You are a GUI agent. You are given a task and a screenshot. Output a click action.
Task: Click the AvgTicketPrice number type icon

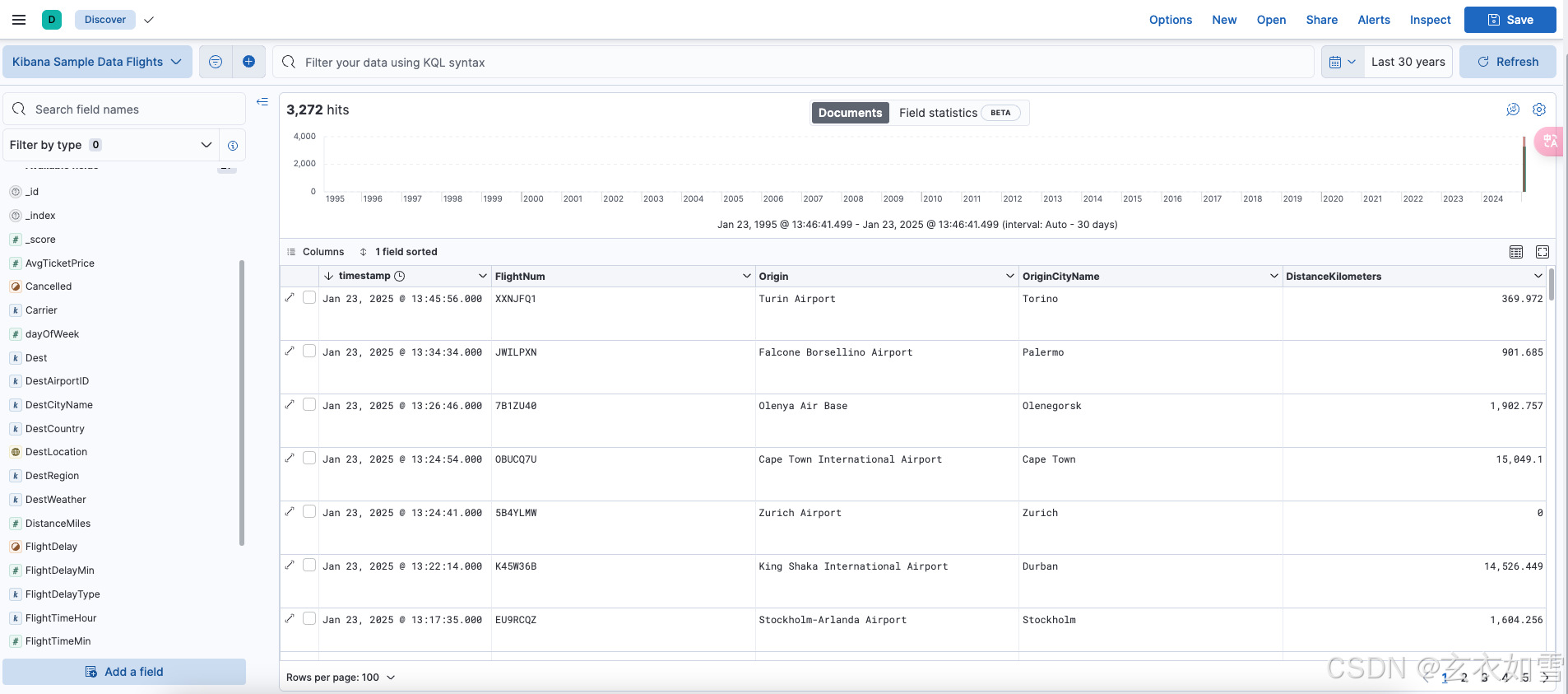point(16,263)
